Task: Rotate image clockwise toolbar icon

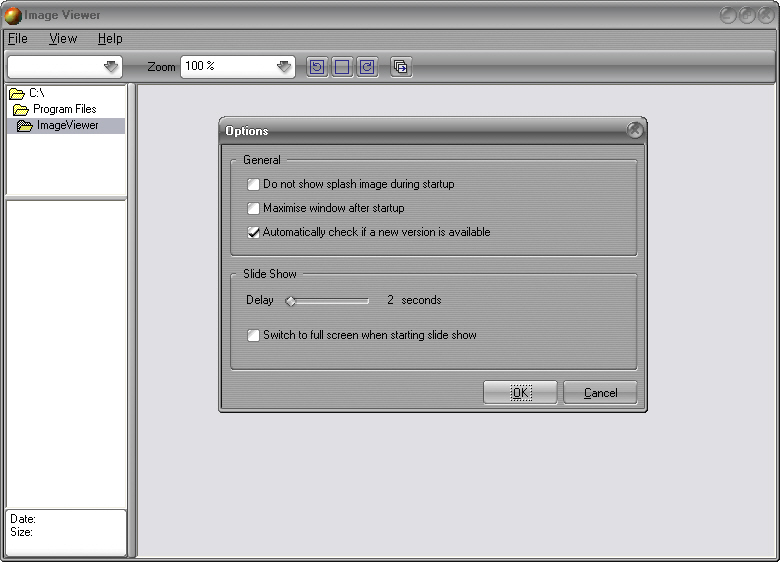Action: [x=367, y=67]
